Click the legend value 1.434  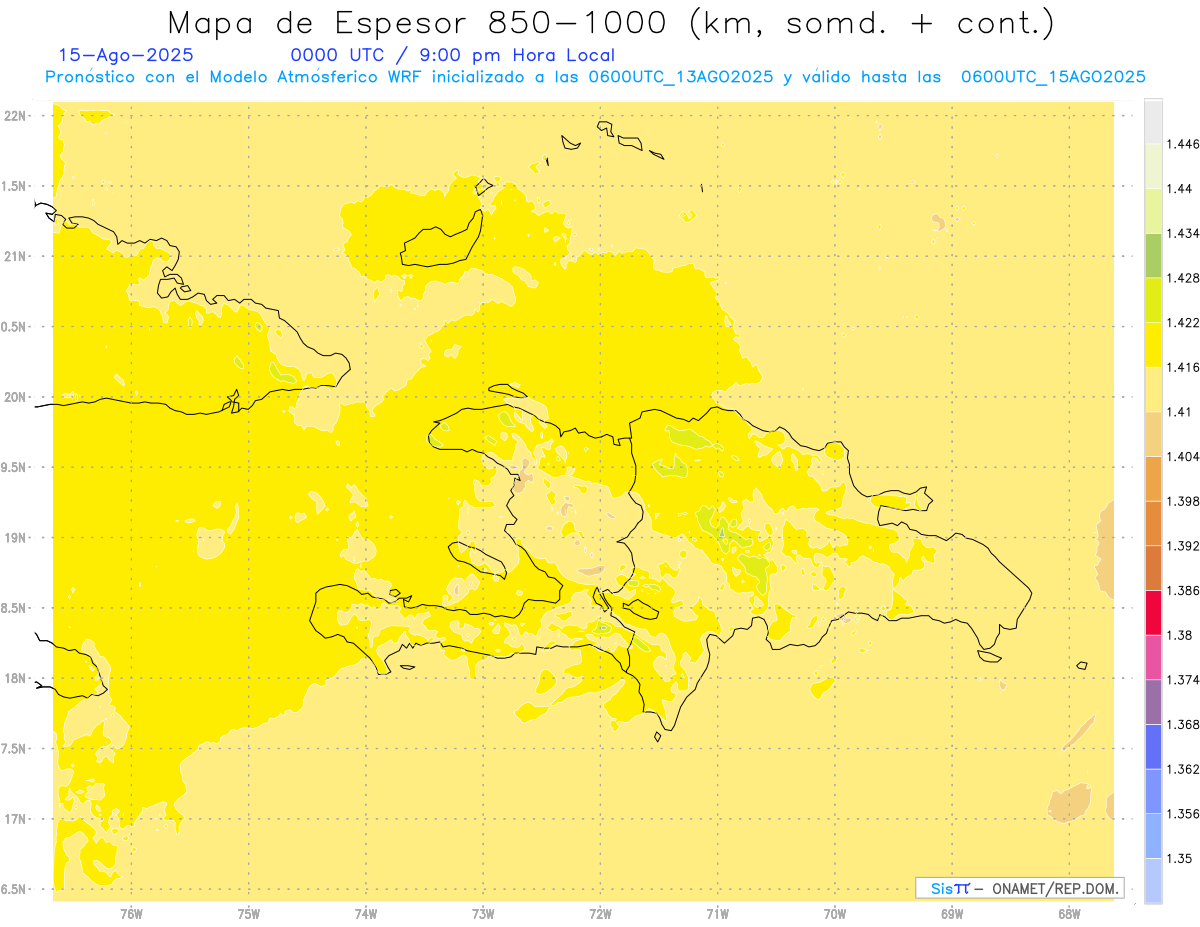(x=1182, y=233)
